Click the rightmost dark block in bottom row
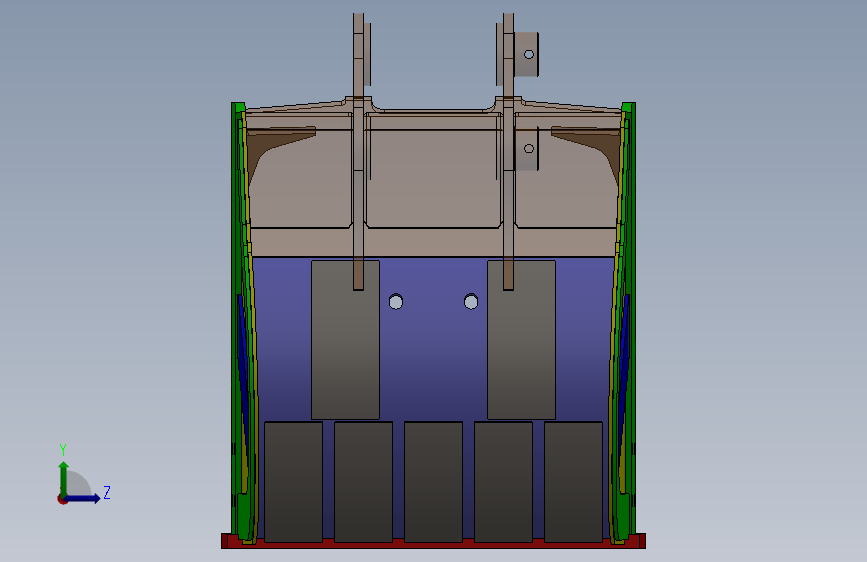 (573, 482)
